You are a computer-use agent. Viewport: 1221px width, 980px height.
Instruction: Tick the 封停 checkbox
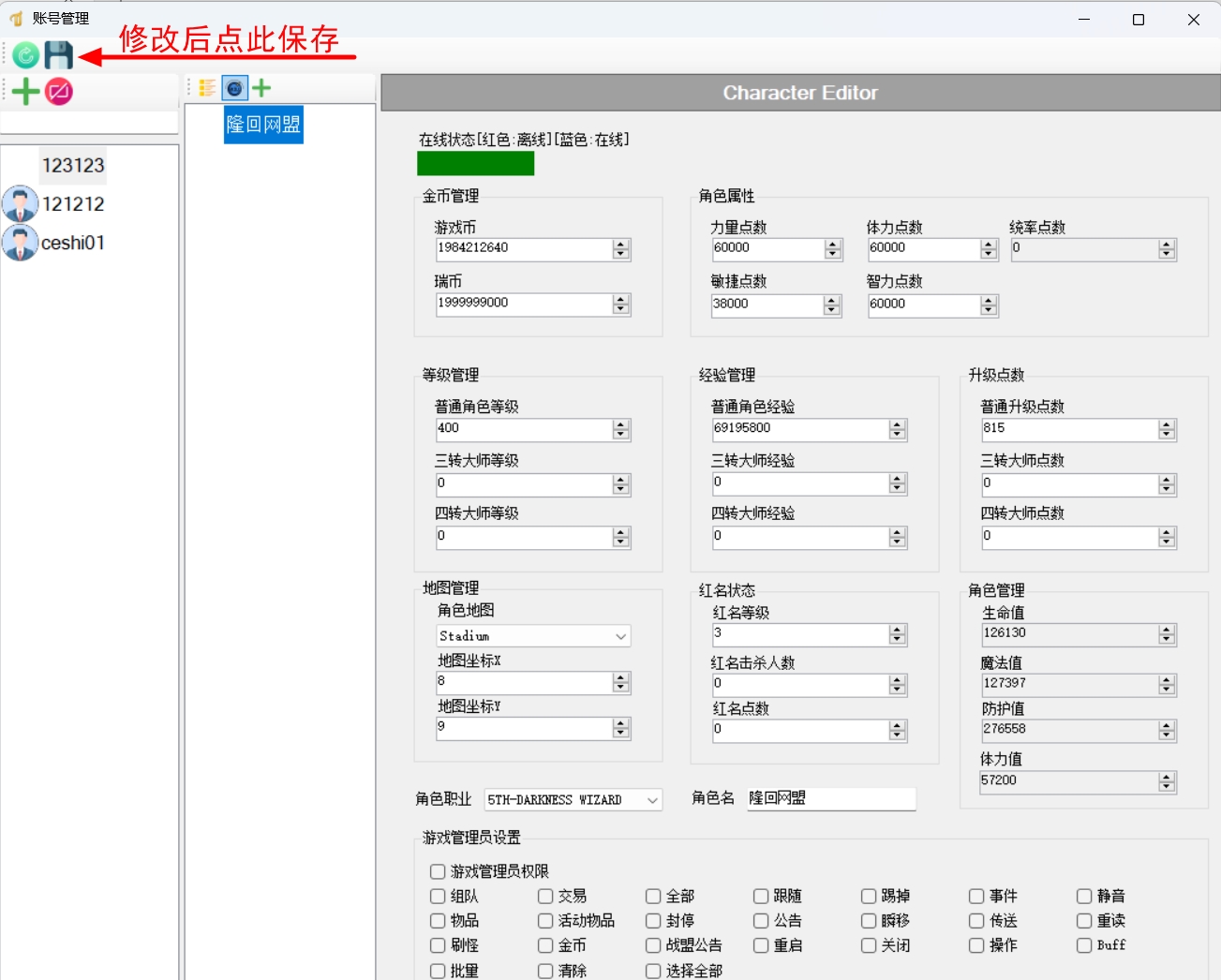point(653,921)
